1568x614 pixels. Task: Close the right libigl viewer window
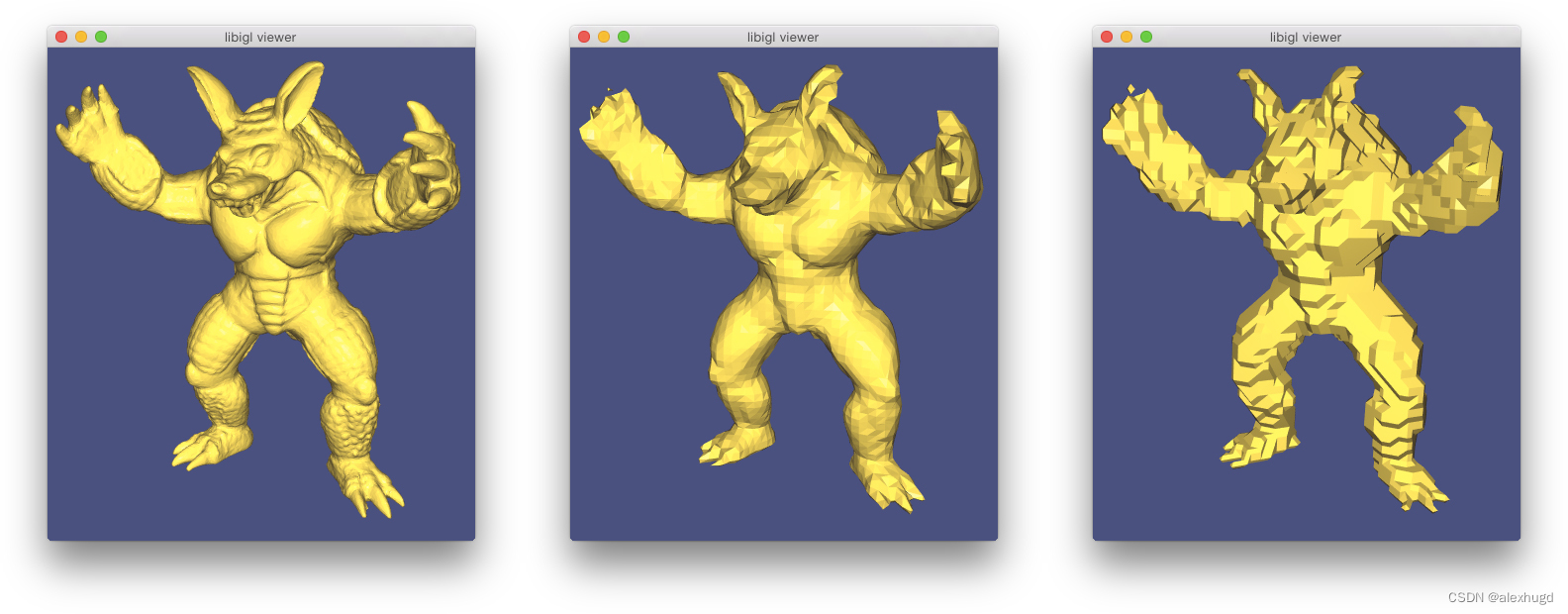1107,37
